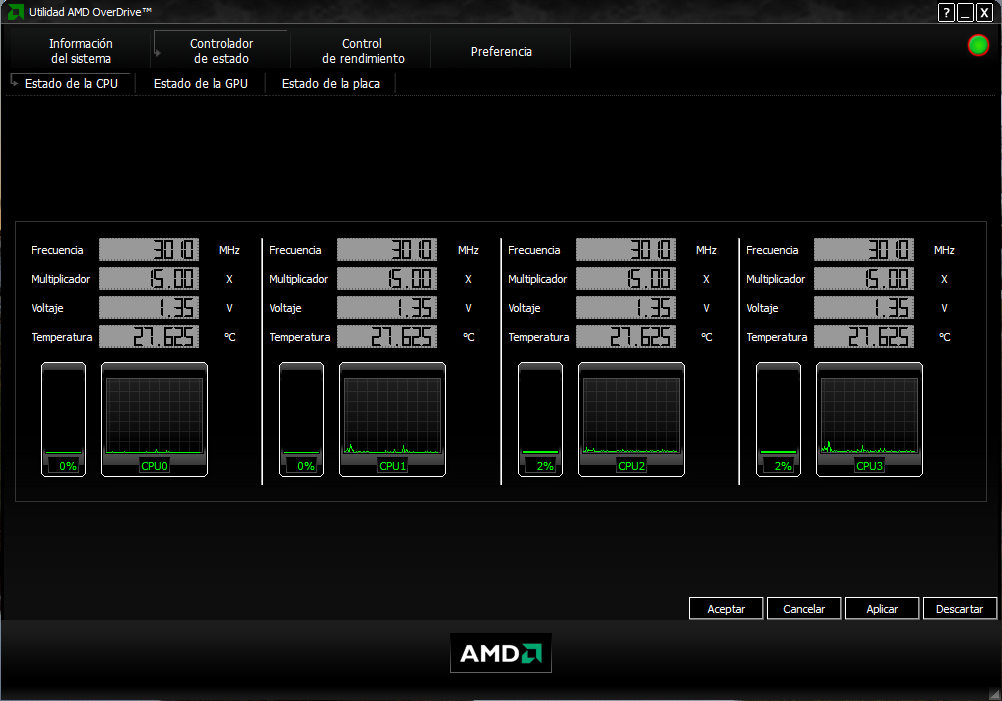Screen dimensions: 1002x701
Task: Switch to Estado de la GPU subtab
Action: pos(201,84)
